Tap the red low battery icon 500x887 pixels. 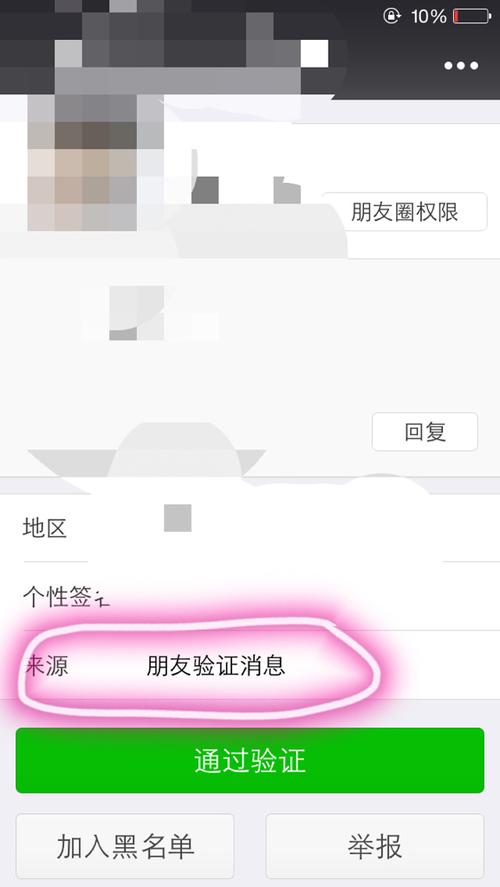click(x=472, y=16)
